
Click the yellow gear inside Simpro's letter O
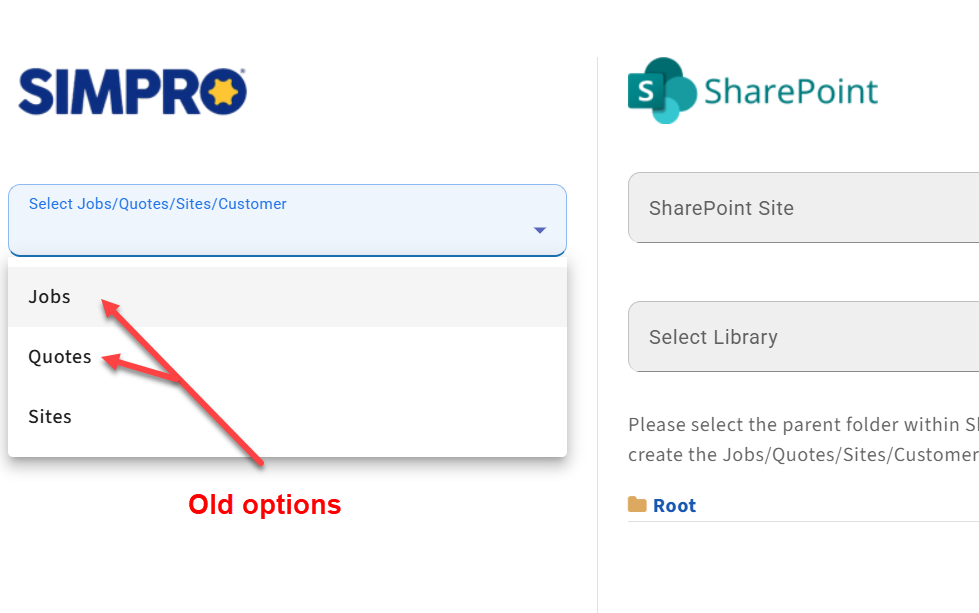coord(223,92)
